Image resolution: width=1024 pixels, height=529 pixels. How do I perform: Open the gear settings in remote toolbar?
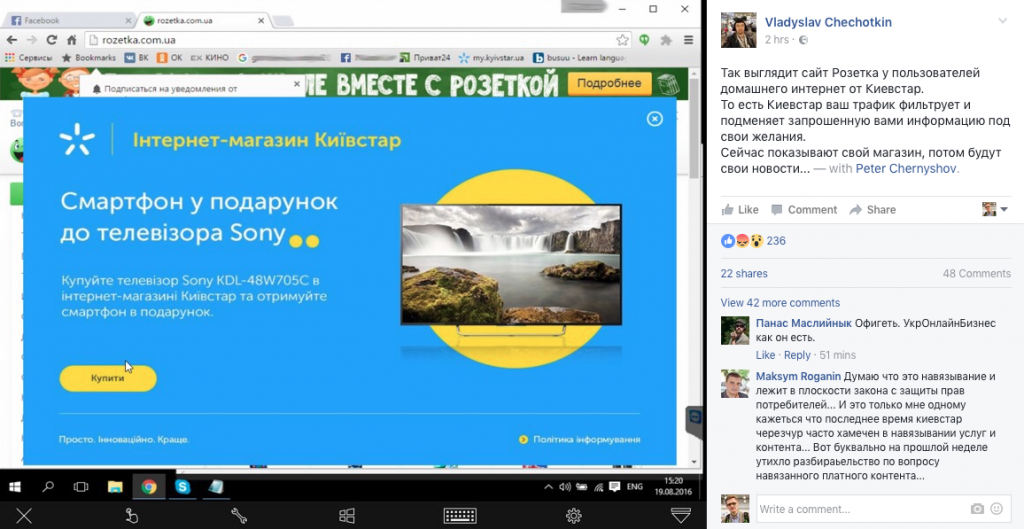573,516
